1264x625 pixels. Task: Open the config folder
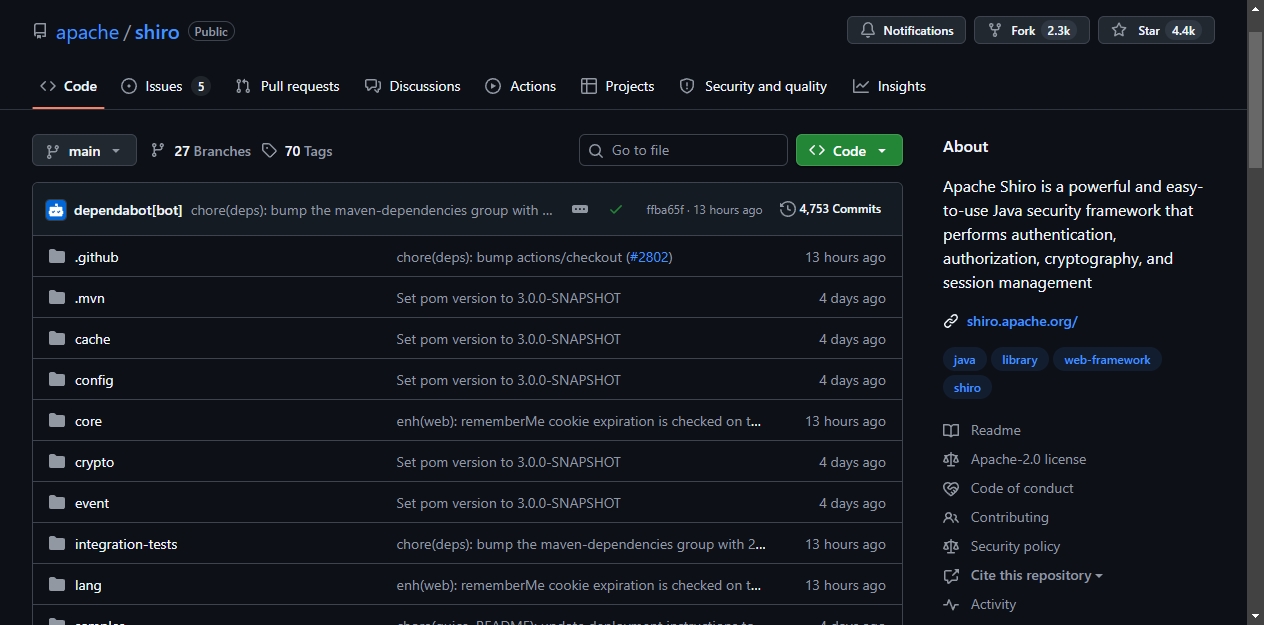[94, 380]
